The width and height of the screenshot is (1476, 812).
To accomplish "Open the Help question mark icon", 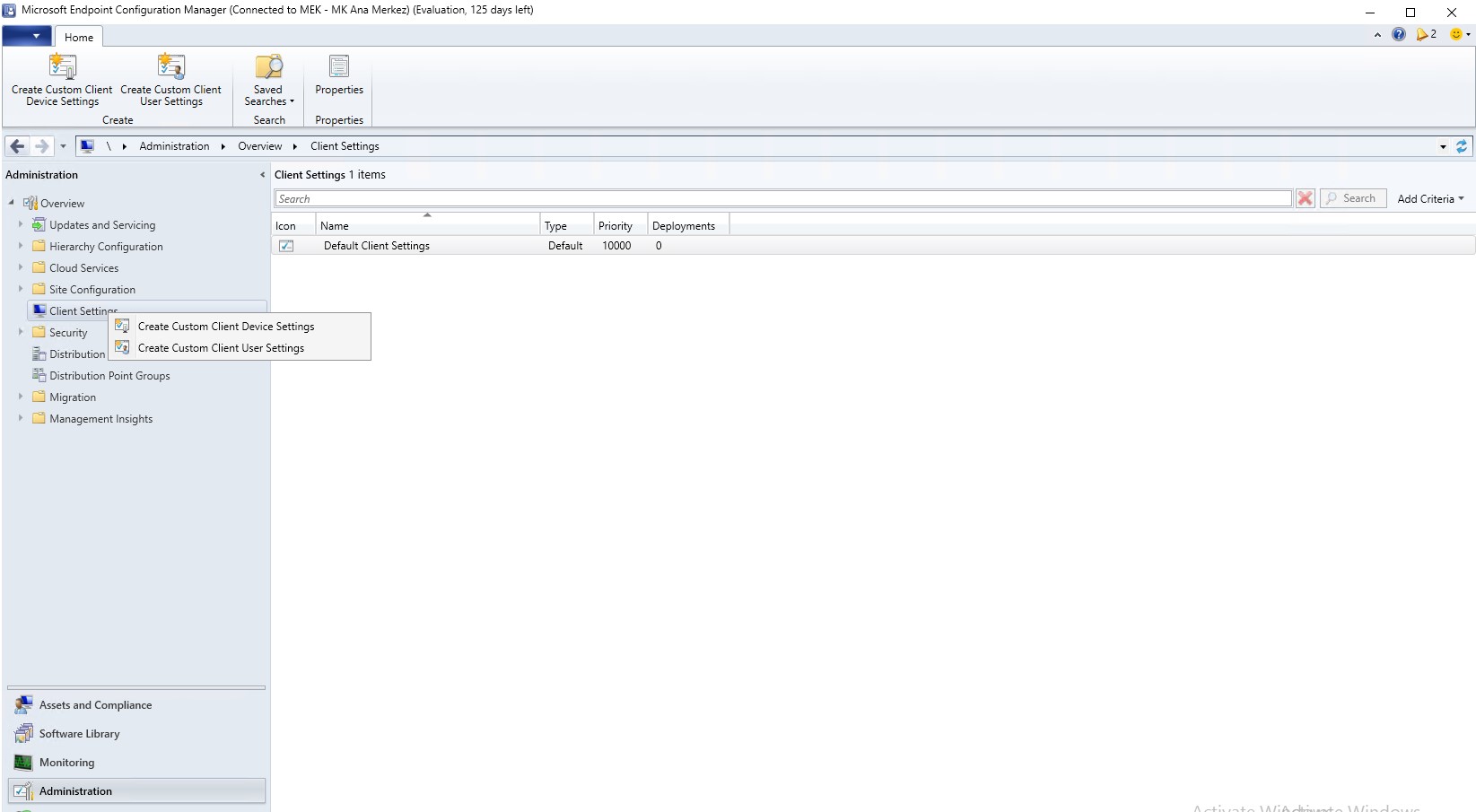I will [1398, 34].
